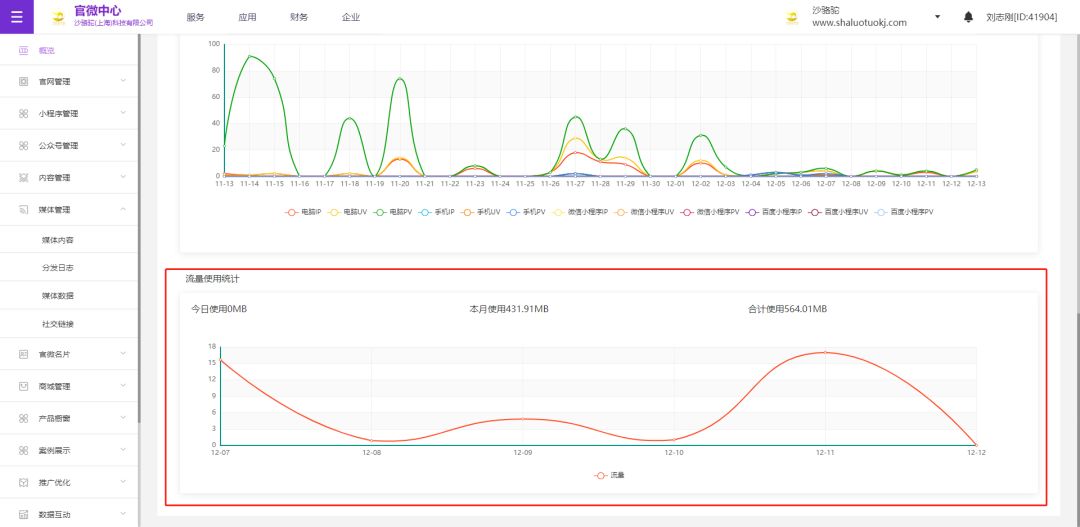Open the site selector dropdown arrow
The width and height of the screenshot is (1080, 527).
point(937,17)
